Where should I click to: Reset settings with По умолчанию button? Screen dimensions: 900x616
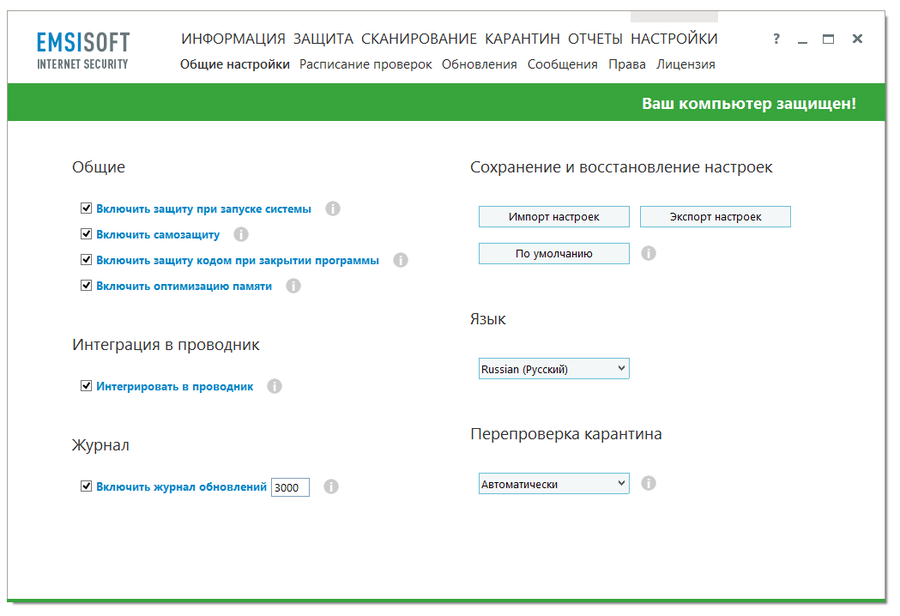click(554, 253)
